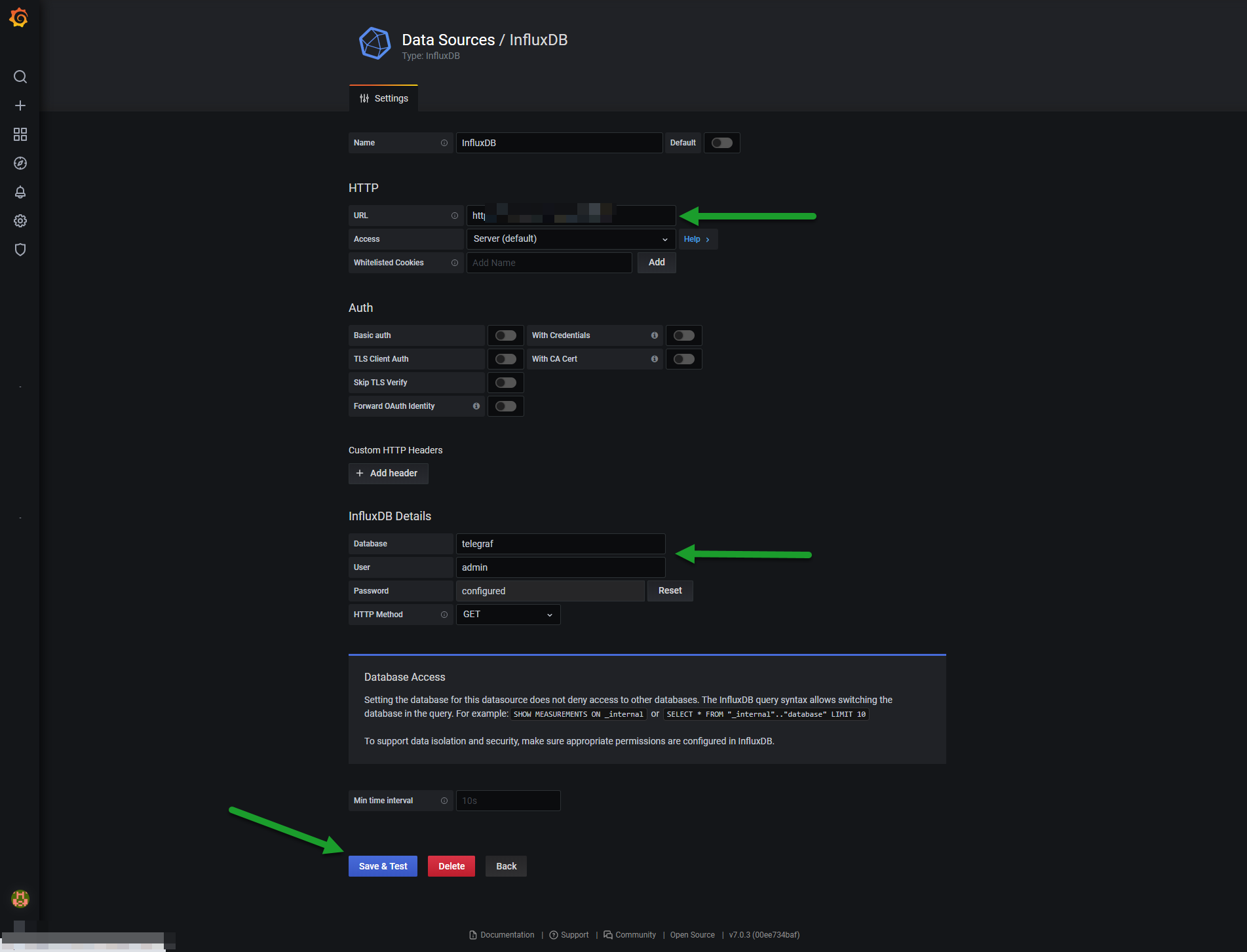Open the search icon in sidebar

pos(20,77)
